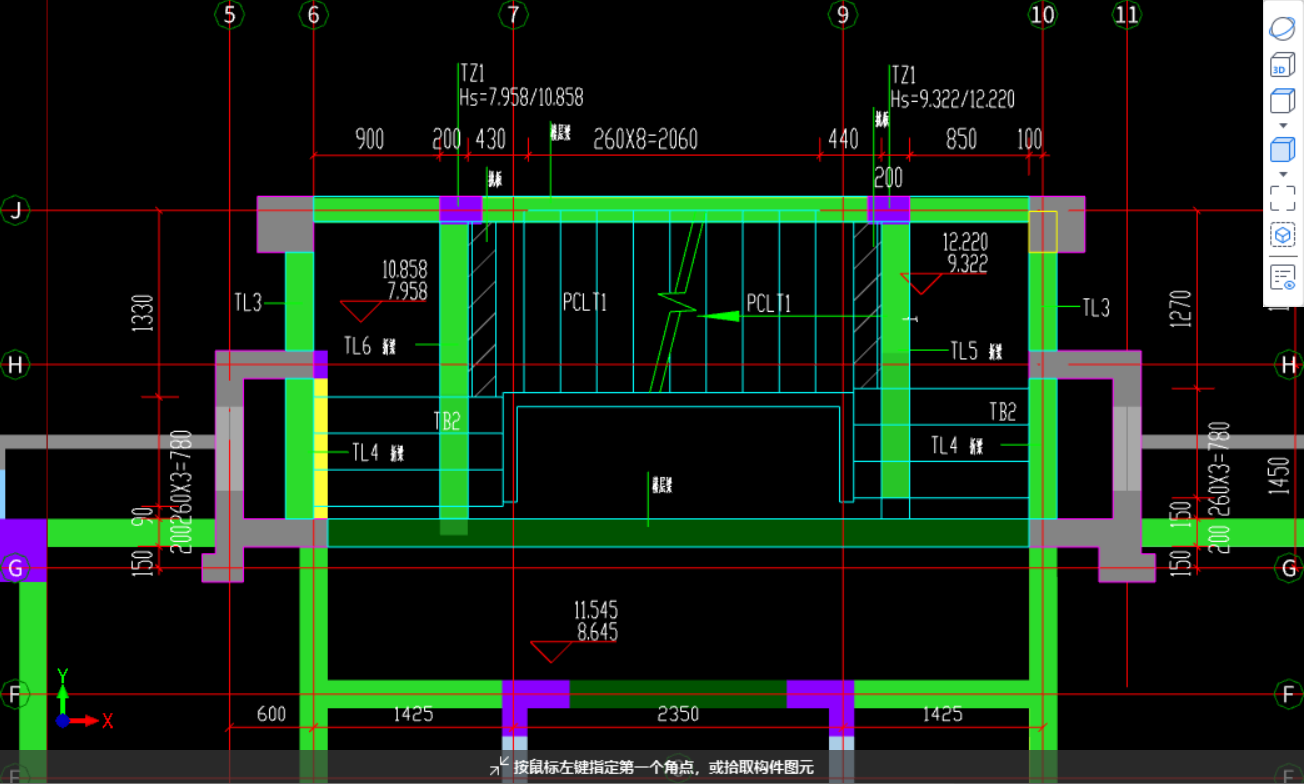The image size is (1304, 784).
Task: Click axis bubble F on the right edge
Action: pos(1289,693)
